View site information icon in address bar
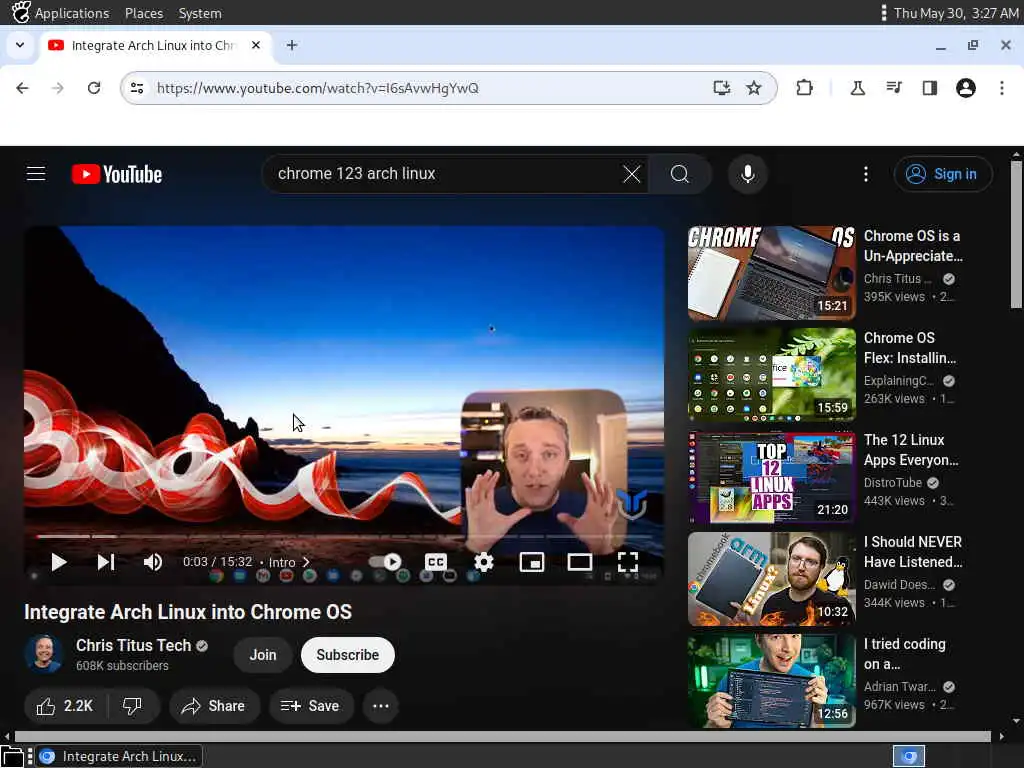 [136, 88]
